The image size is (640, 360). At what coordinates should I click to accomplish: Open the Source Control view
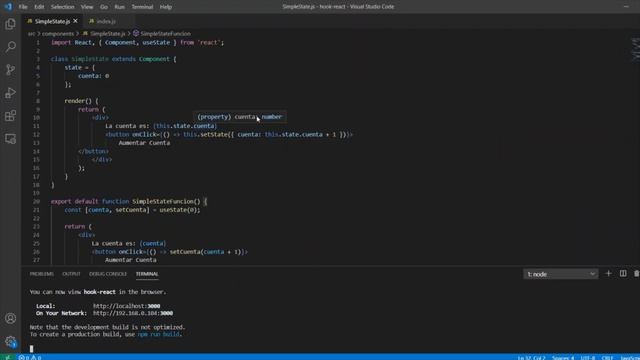pyautogui.click(x=11, y=69)
